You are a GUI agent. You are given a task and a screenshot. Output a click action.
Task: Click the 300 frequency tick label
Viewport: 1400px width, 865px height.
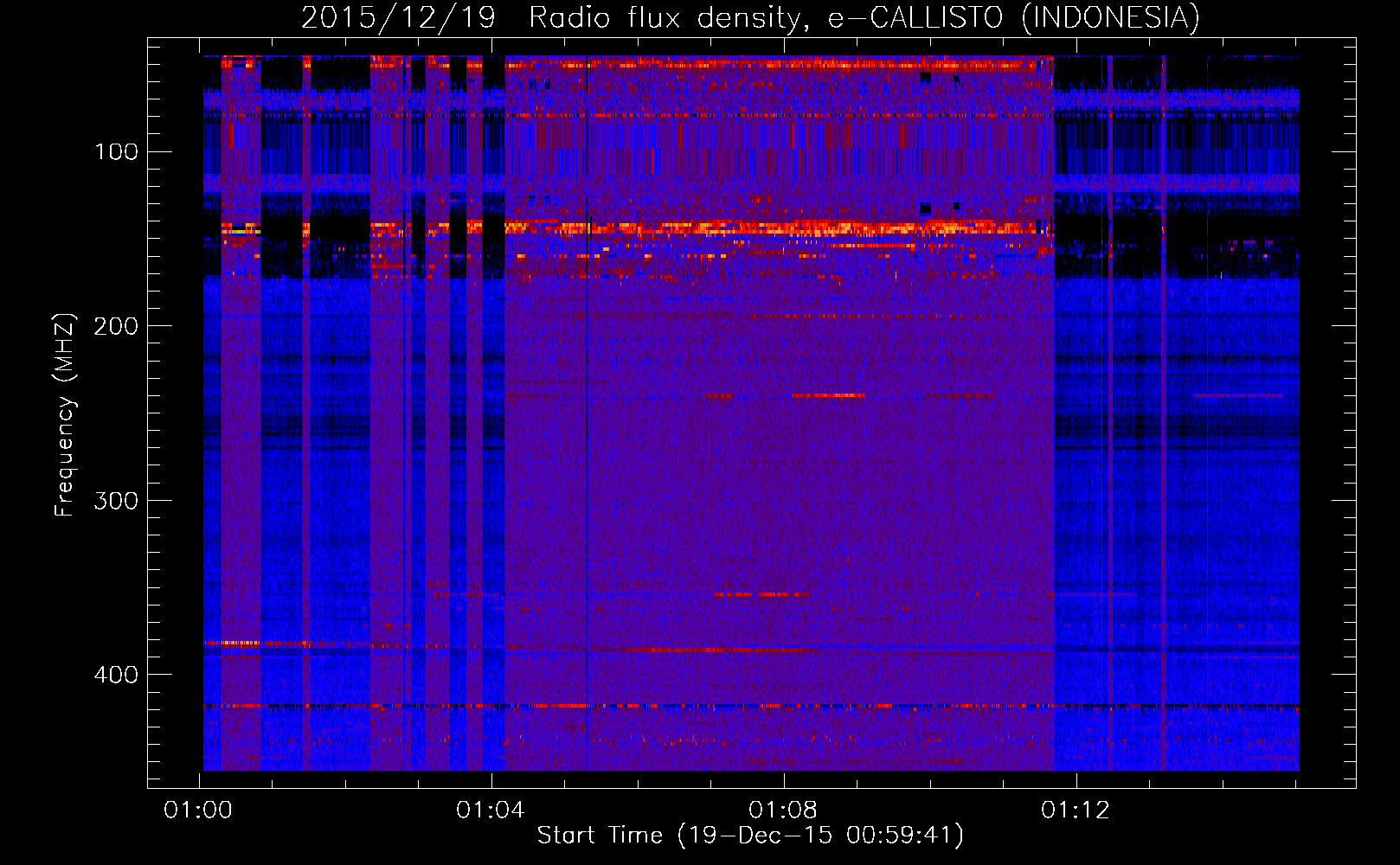[116, 501]
